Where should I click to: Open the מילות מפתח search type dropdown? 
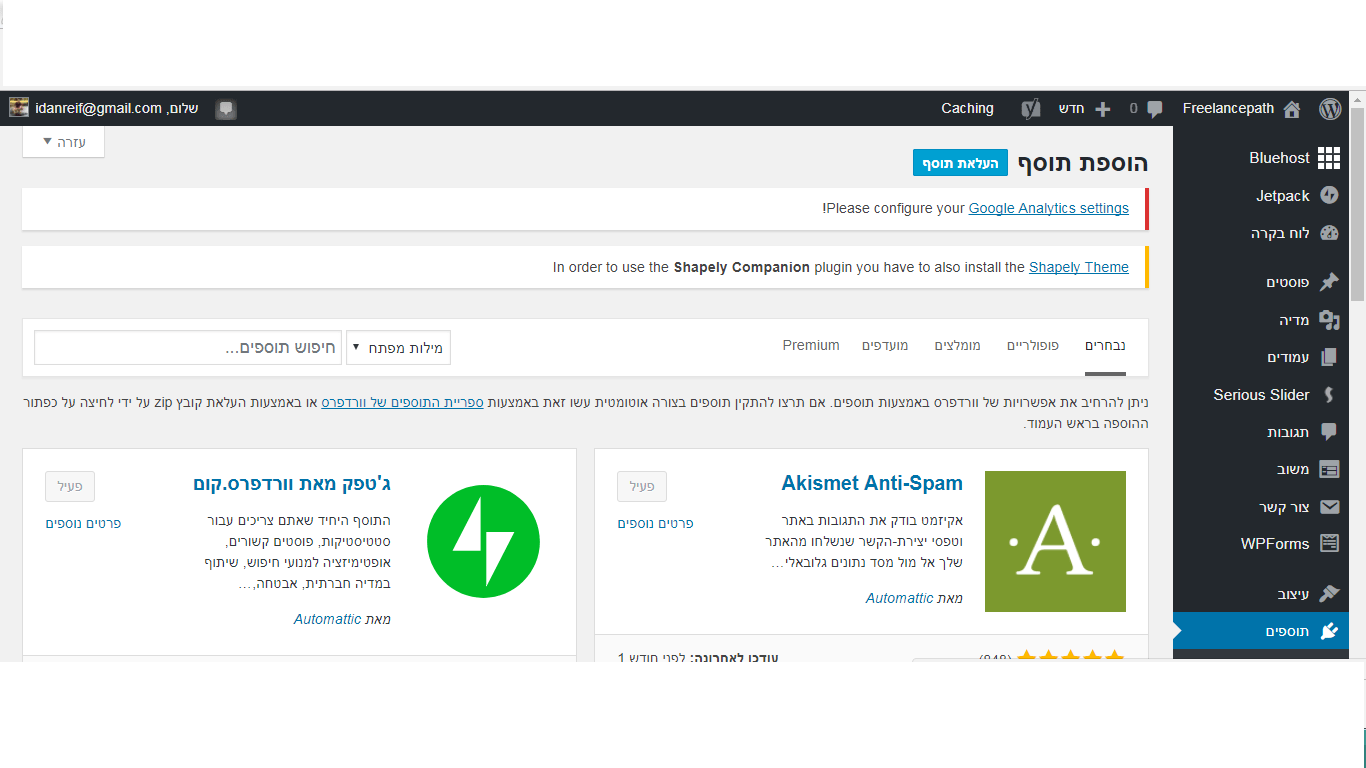click(398, 347)
